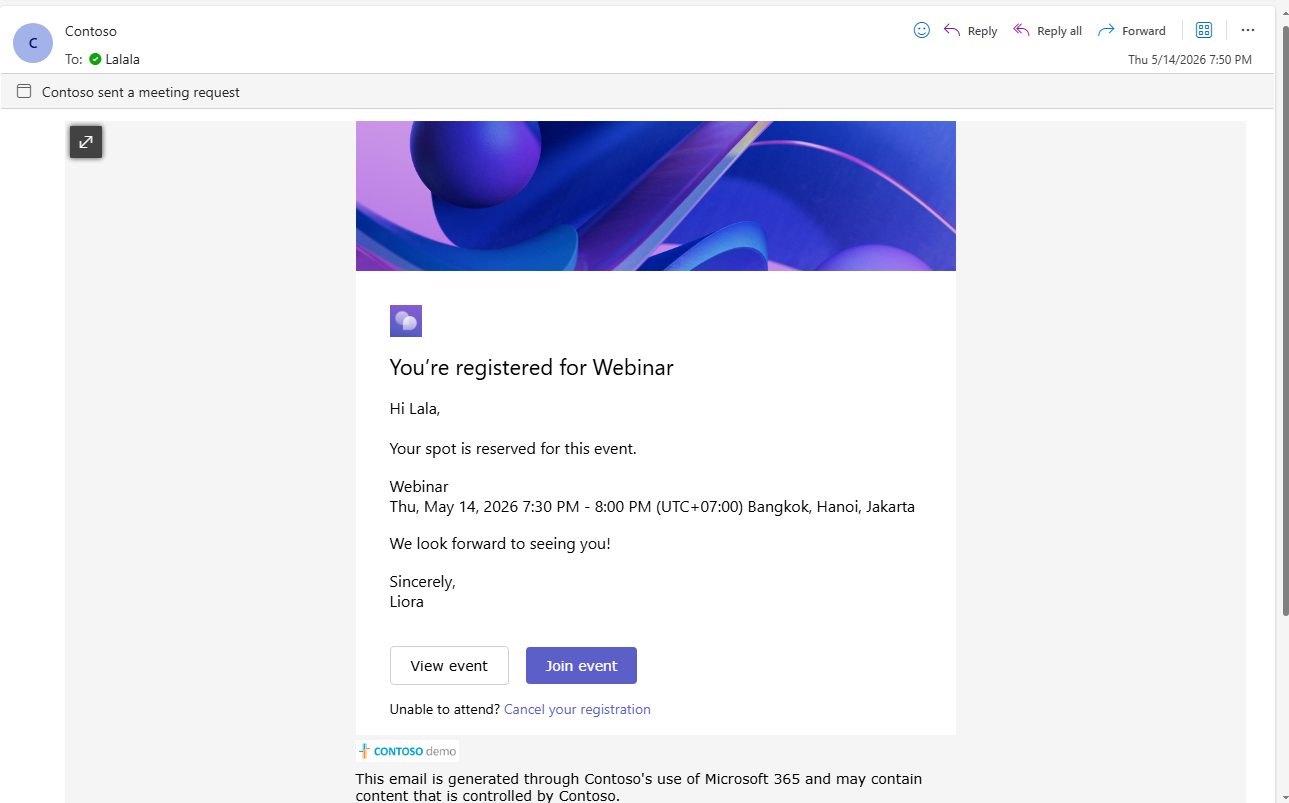Reply to the Contoso email

click(970, 31)
